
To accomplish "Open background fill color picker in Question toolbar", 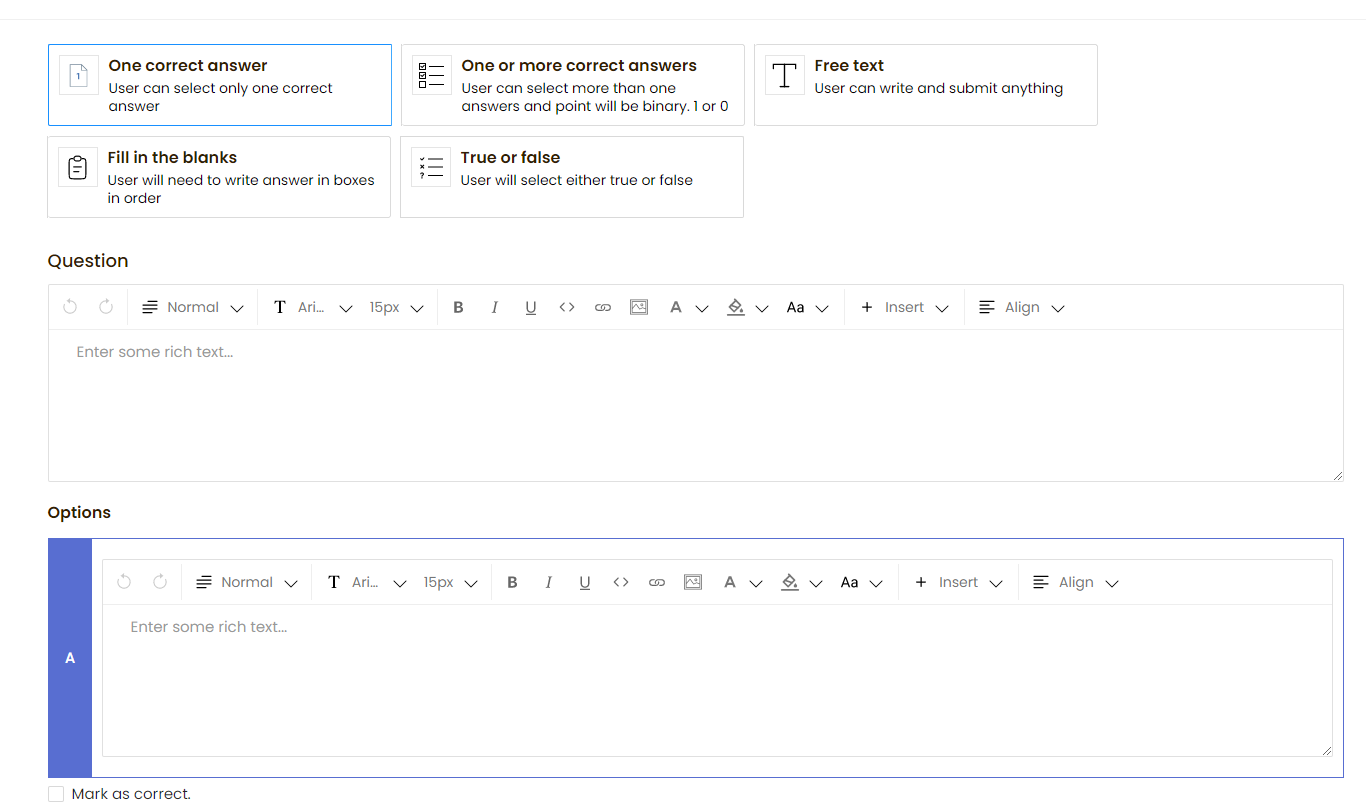I will [746, 308].
